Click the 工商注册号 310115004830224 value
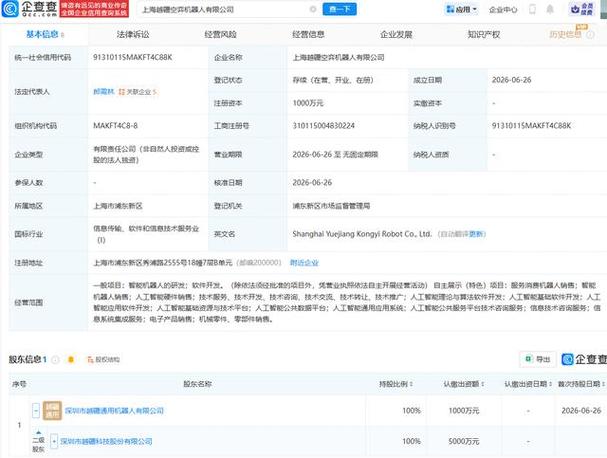The width and height of the screenshot is (607, 458). [324, 126]
